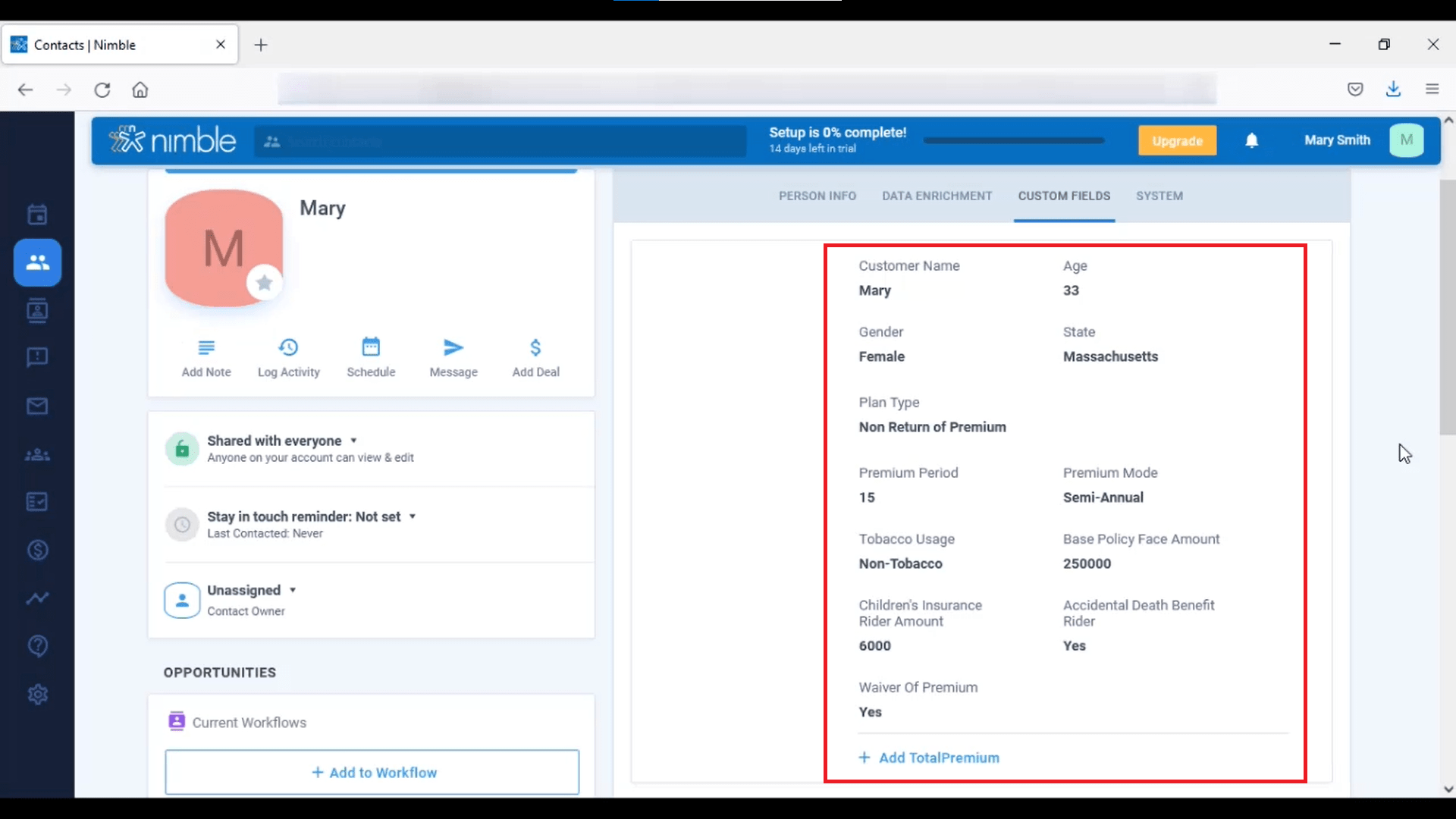1456x819 pixels.
Task: Click the setup progress bar
Action: coord(1014,140)
